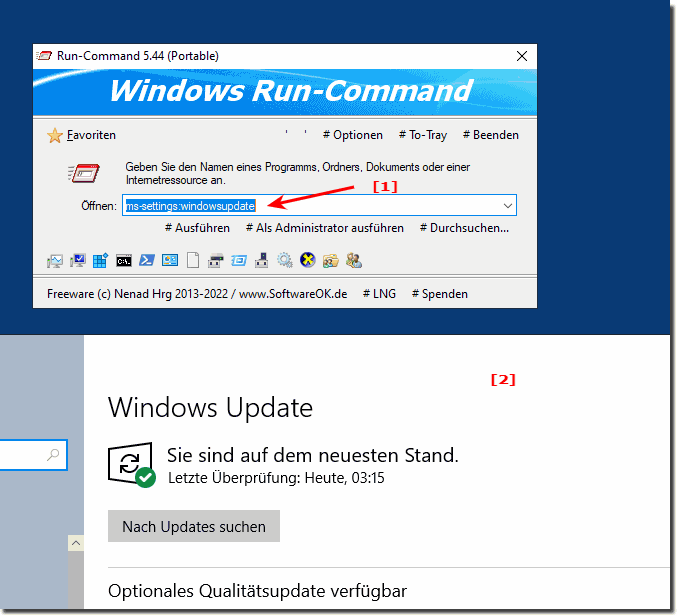
Task: Launch Command Prompt icon
Action: pyautogui.click(x=124, y=261)
